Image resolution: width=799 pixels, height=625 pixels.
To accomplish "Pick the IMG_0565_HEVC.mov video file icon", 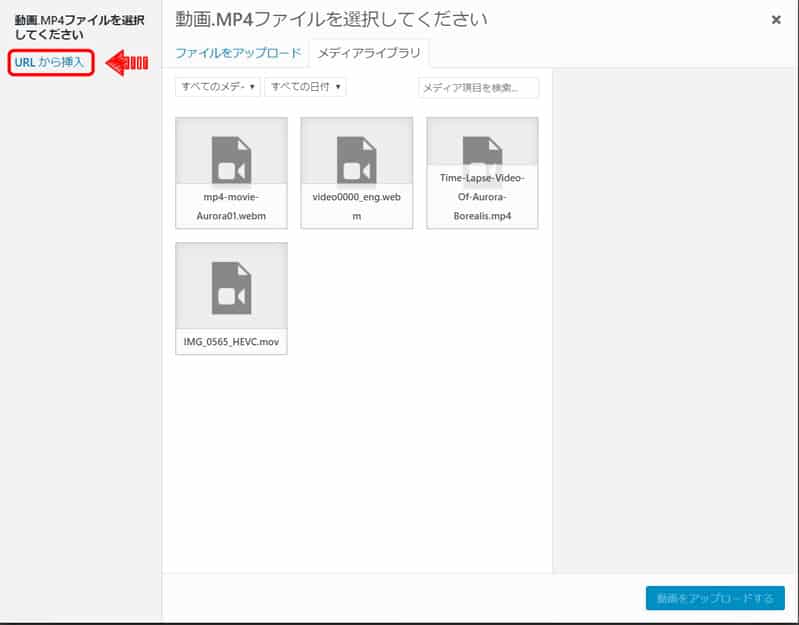I will [x=231, y=288].
